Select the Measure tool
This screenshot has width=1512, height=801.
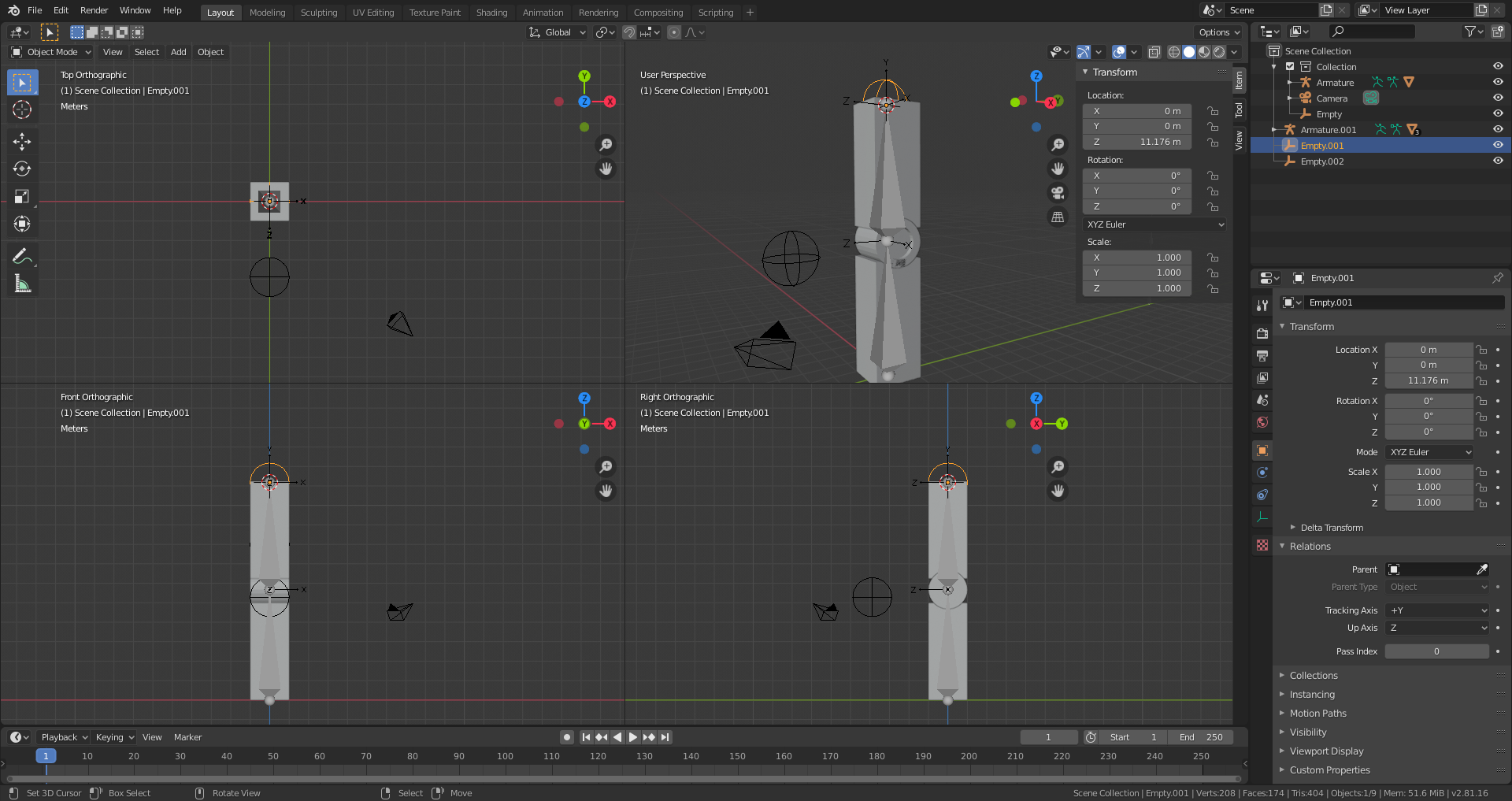point(22,284)
